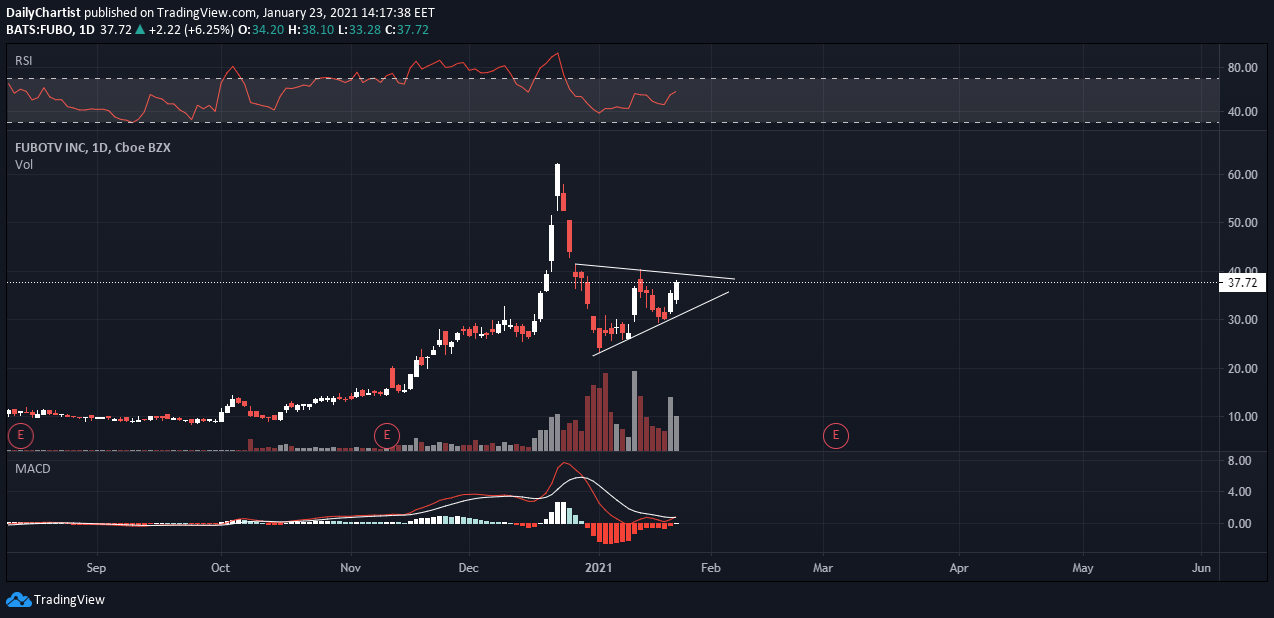Image resolution: width=1274 pixels, height=618 pixels.
Task: Click the BATS:FUBO symbol text in header
Action: coord(41,30)
